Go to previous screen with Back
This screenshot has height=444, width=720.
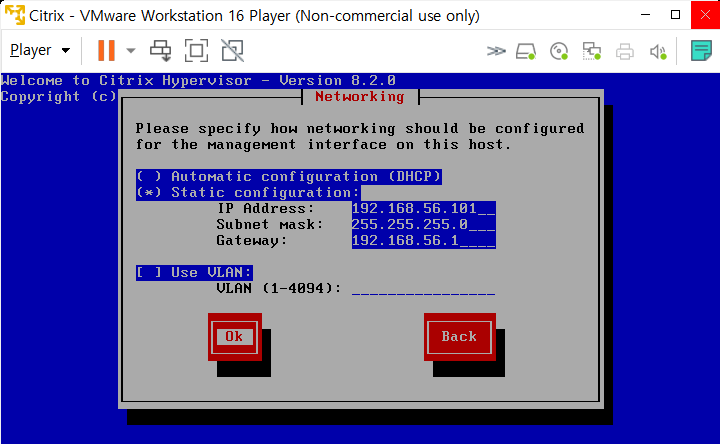460,337
